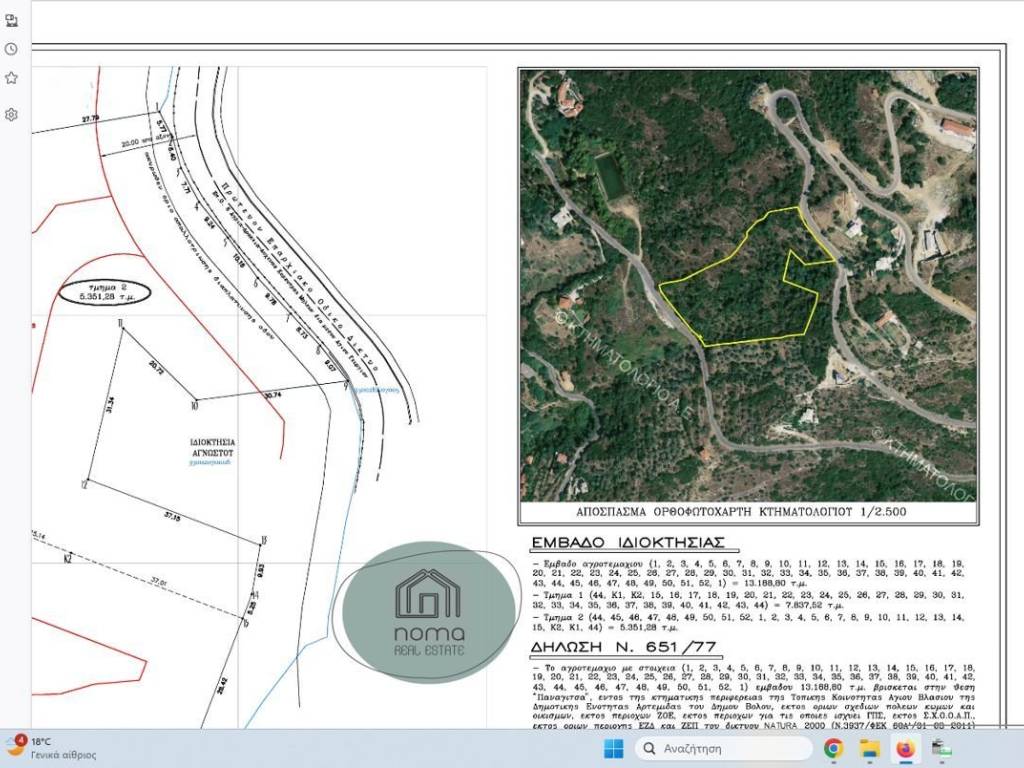Select the Firefox taskbar icon

pos(905,748)
